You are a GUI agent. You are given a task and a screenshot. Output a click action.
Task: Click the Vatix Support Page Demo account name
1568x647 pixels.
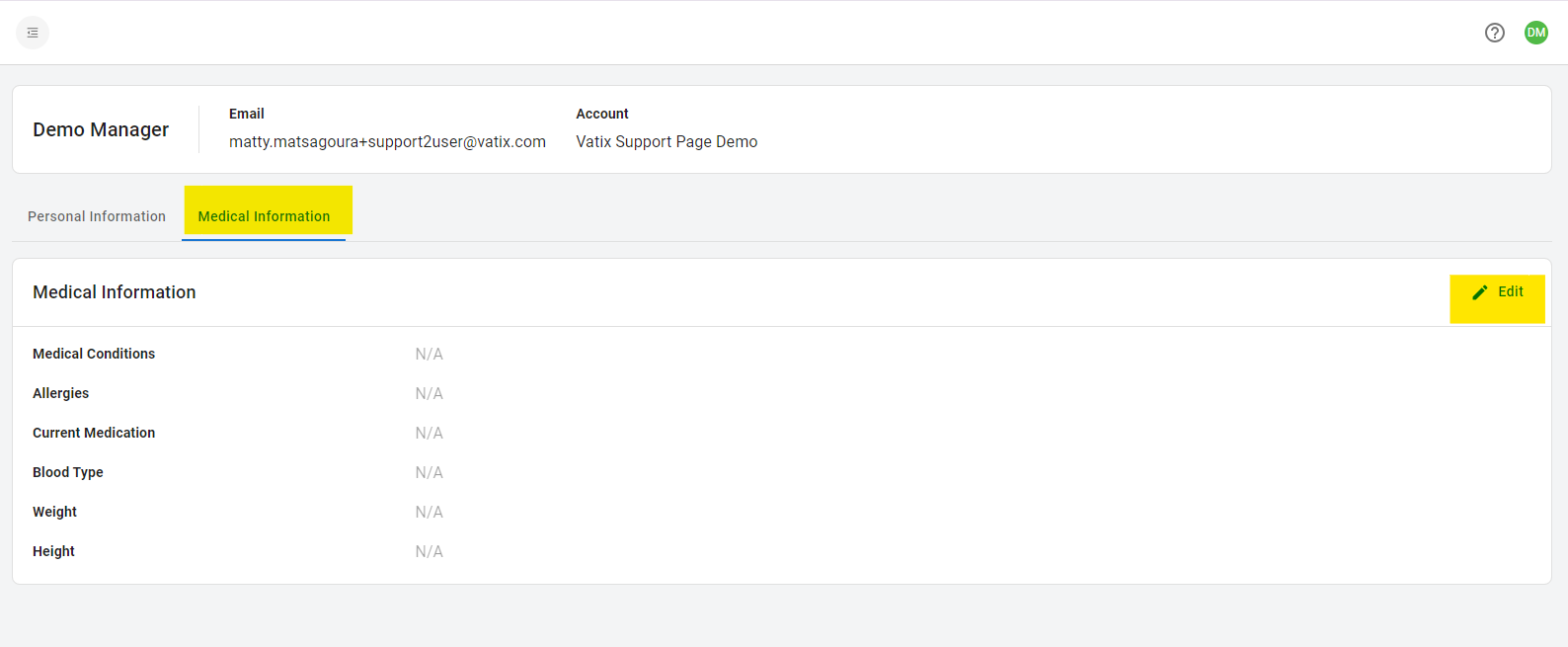click(666, 142)
